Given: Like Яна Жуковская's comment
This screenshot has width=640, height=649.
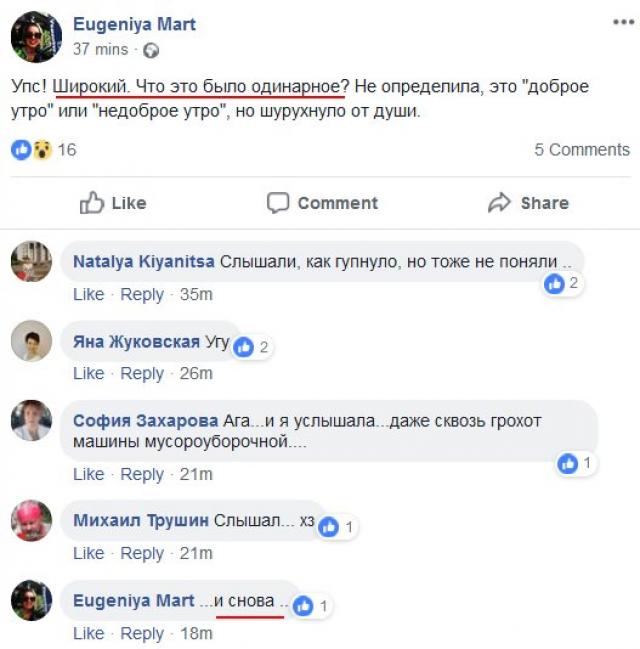Looking at the screenshot, I should (x=88, y=373).
